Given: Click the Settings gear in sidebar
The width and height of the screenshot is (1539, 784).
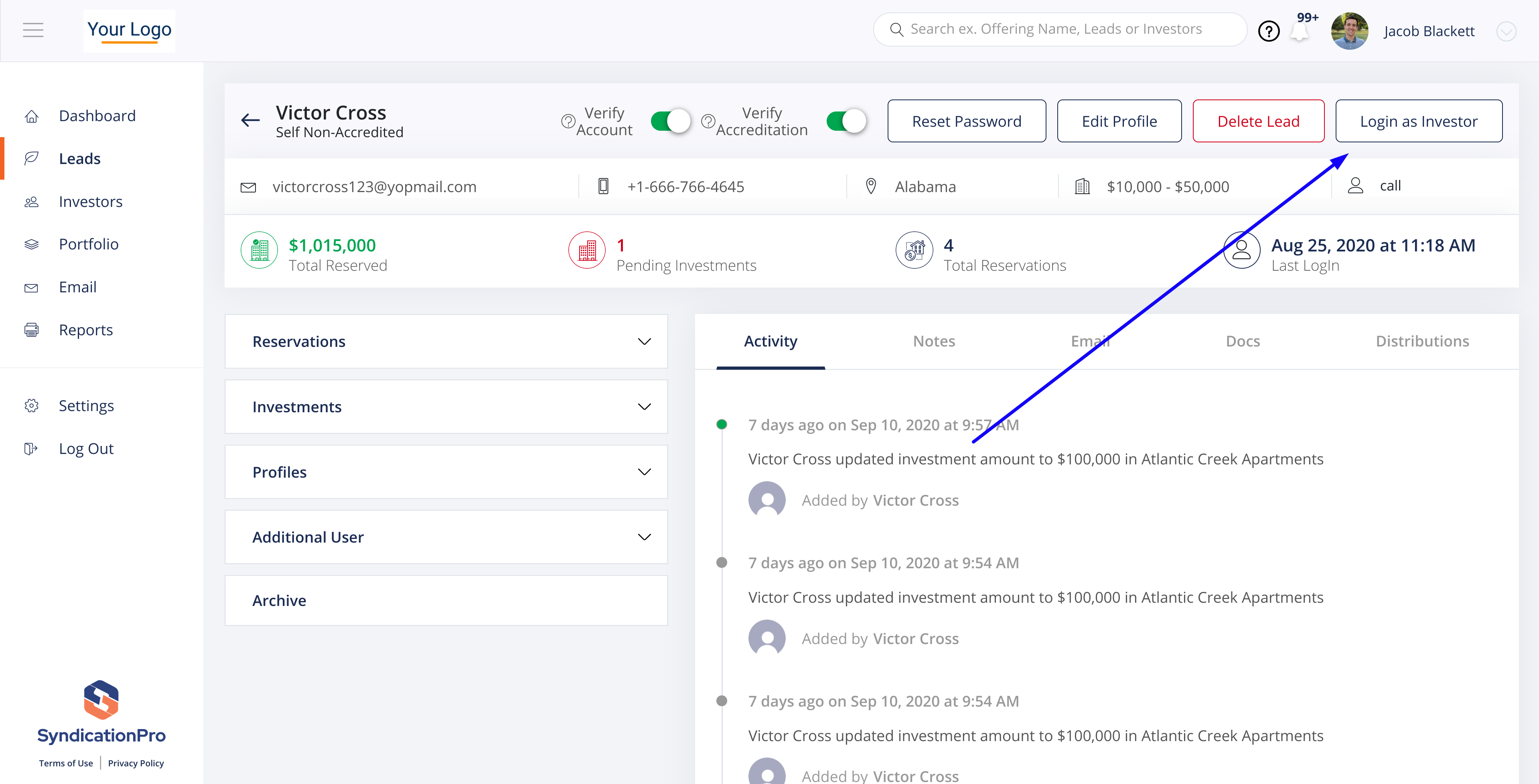Looking at the screenshot, I should coord(32,406).
